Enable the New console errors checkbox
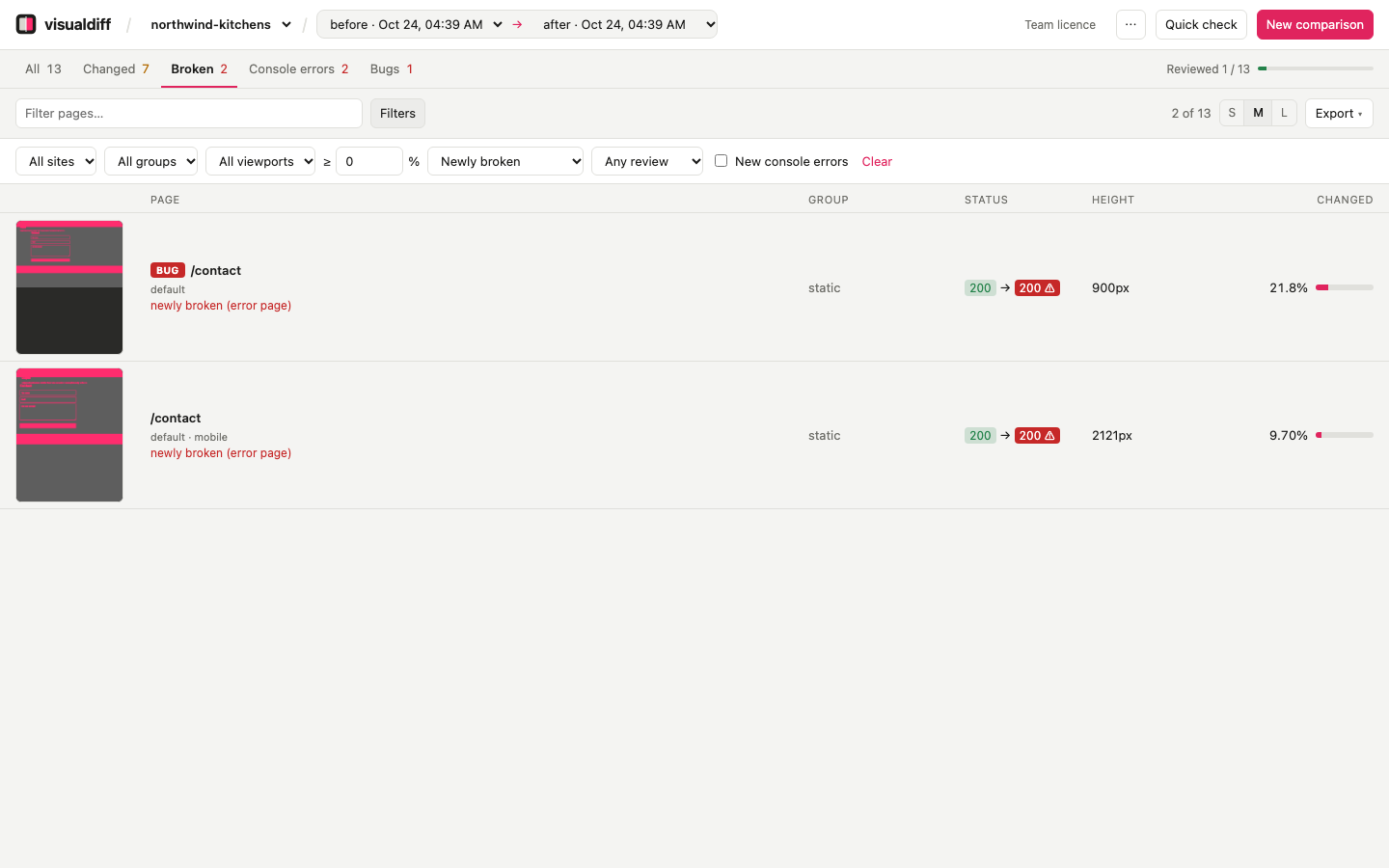1389x868 pixels. point(721,161)
